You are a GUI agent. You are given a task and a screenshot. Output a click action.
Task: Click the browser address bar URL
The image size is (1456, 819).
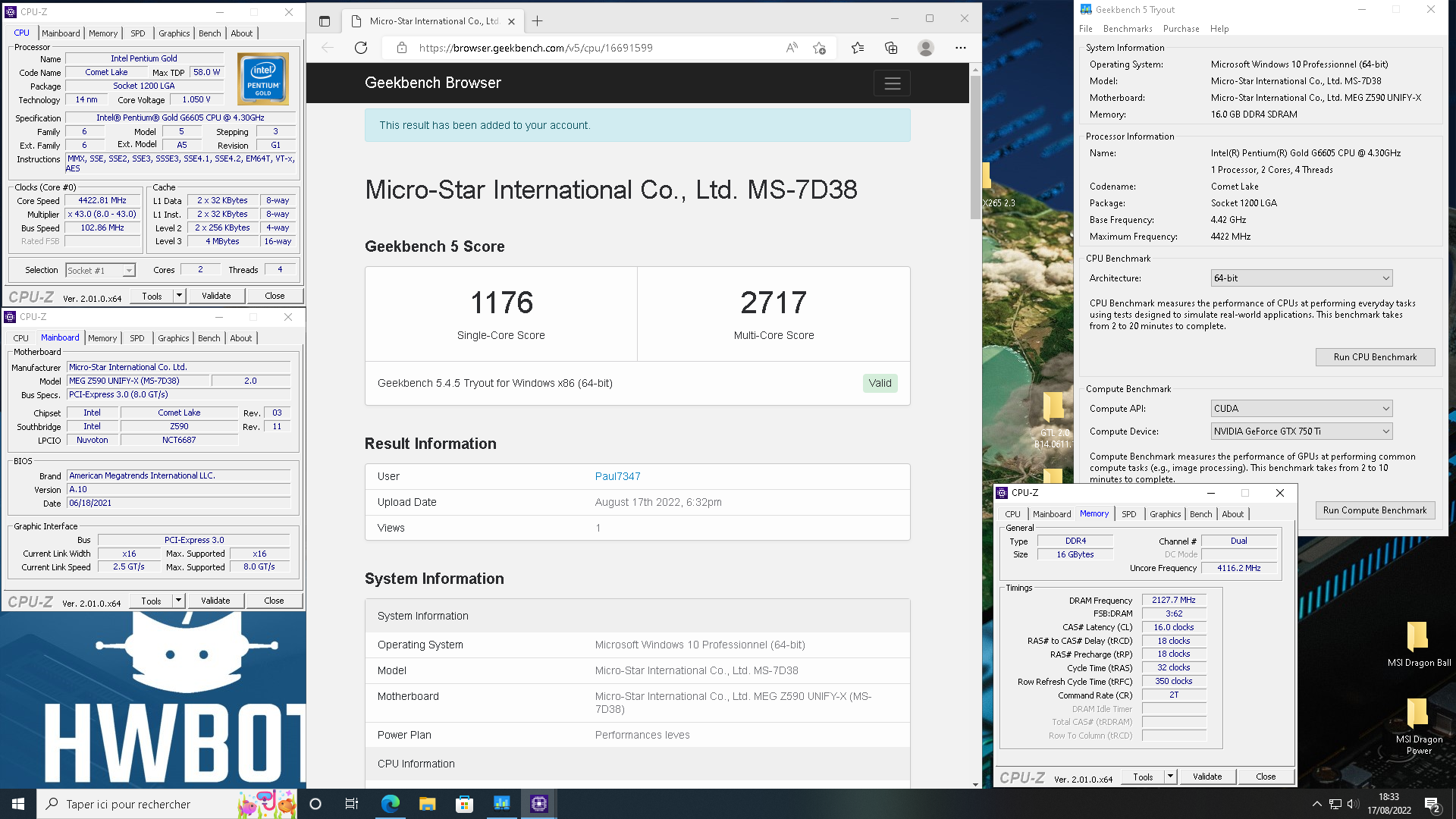(535, 48)
